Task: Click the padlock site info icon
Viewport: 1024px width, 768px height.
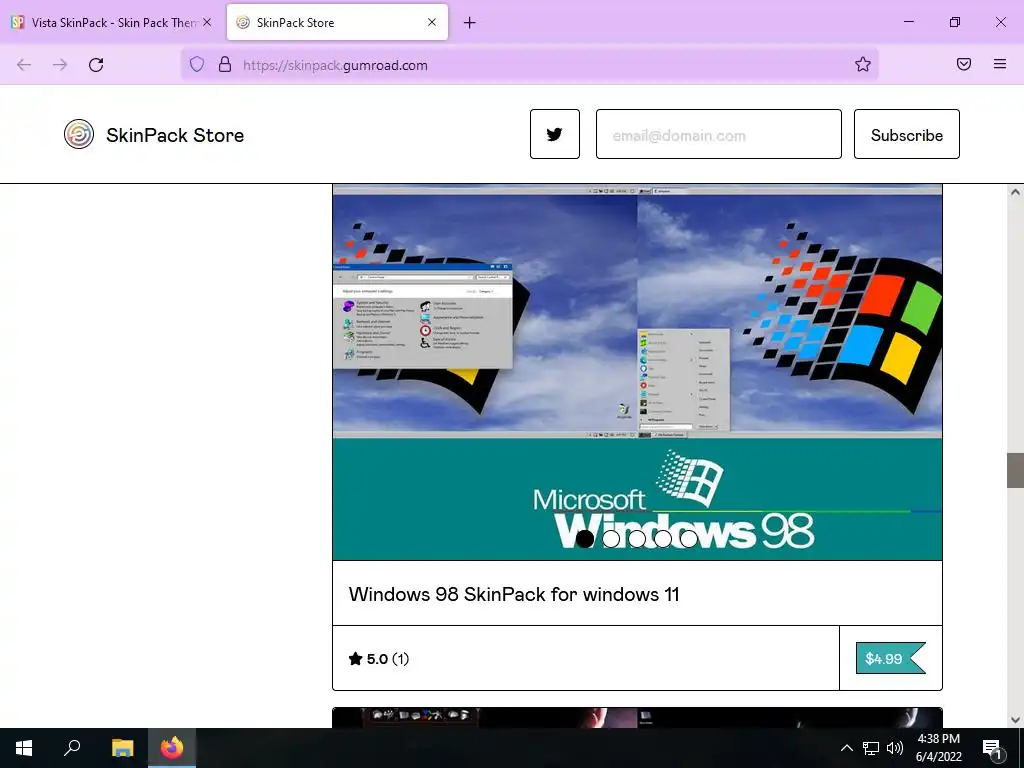Action: coord(225,64)
